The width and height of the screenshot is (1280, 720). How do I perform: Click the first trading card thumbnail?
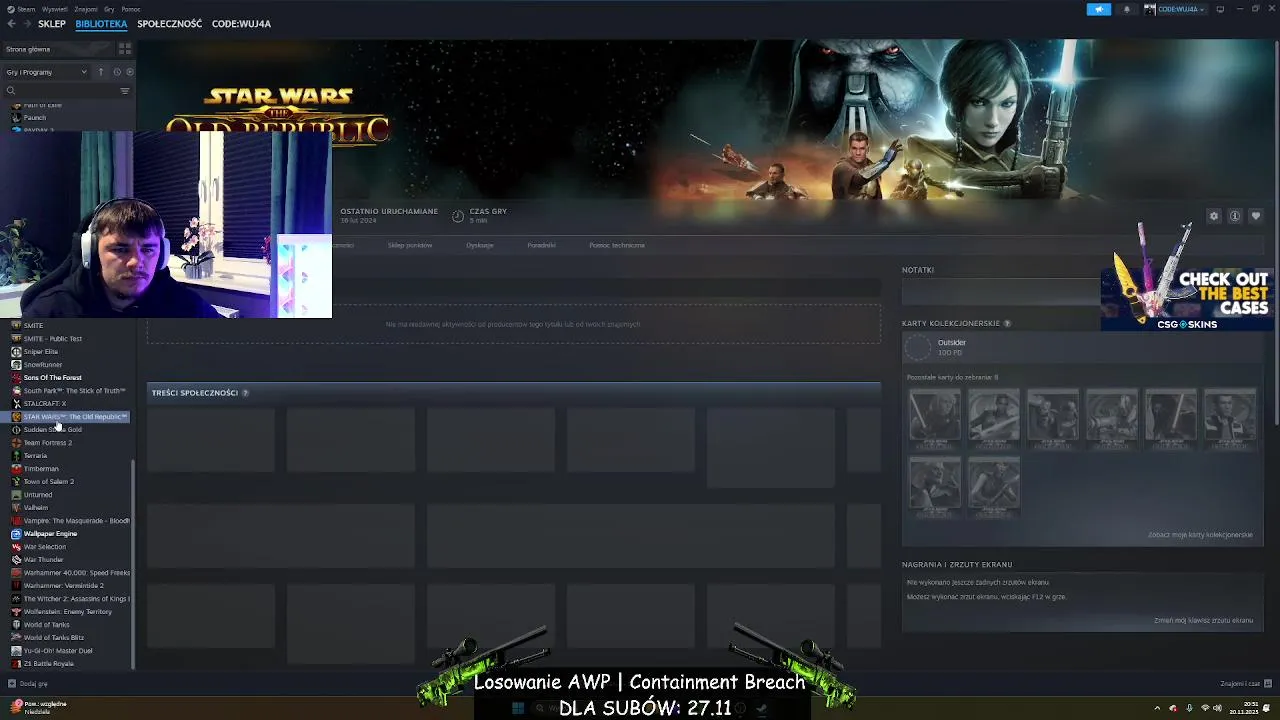[x=934, y=419]
